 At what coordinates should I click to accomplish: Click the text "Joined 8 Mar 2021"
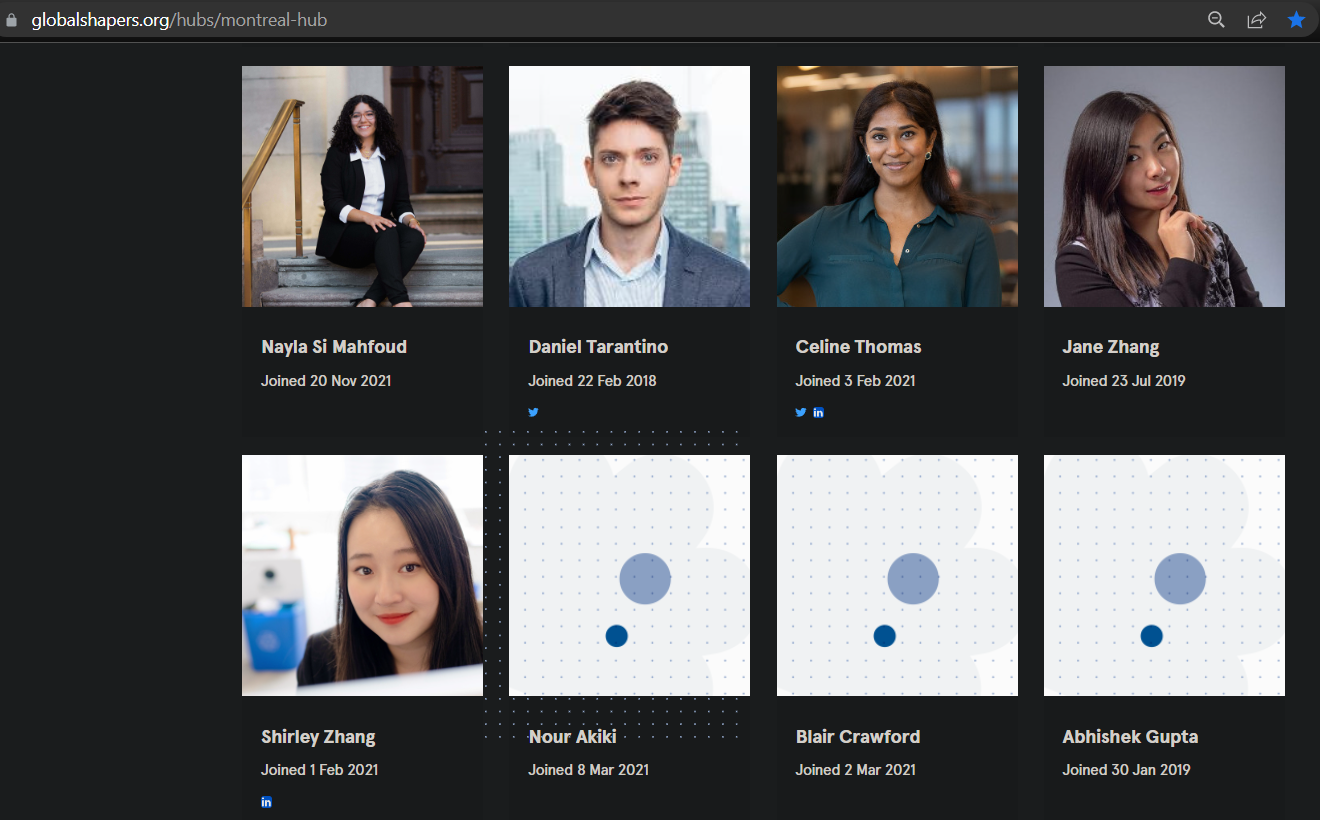click(588, 770)
